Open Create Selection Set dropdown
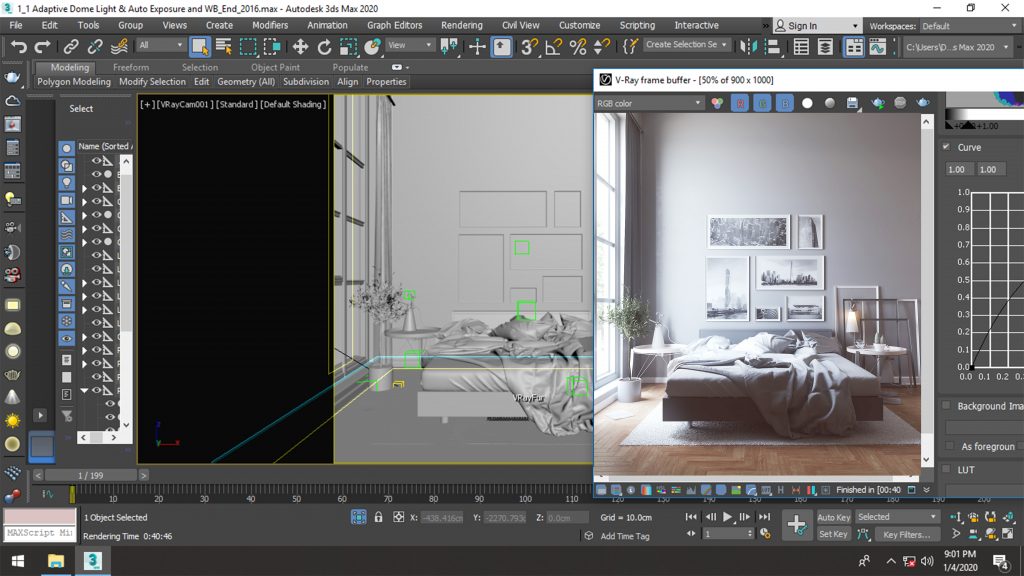 pyautogui.click(x=686, y=44)
